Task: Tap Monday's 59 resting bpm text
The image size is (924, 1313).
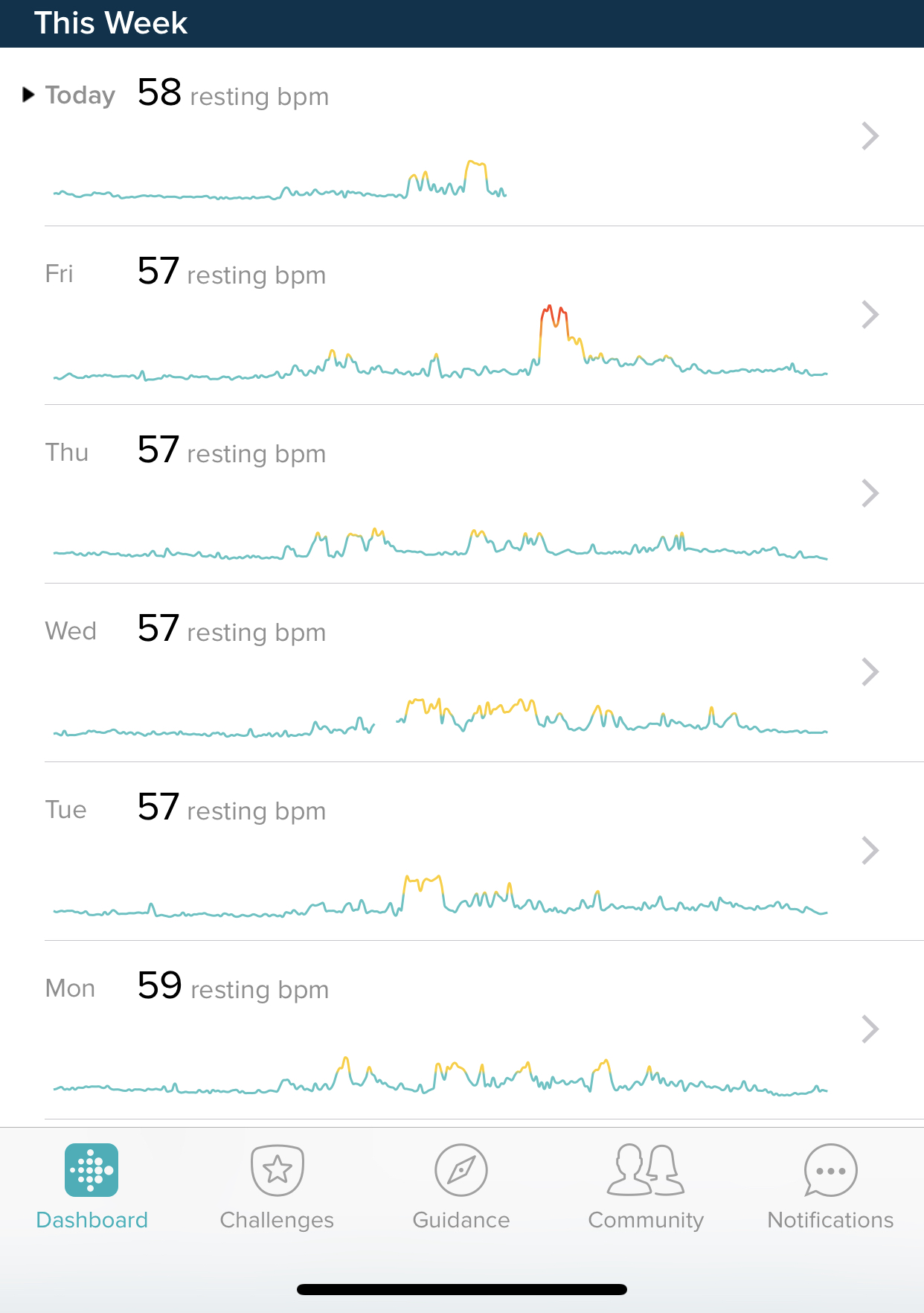Action: [233, 988]
